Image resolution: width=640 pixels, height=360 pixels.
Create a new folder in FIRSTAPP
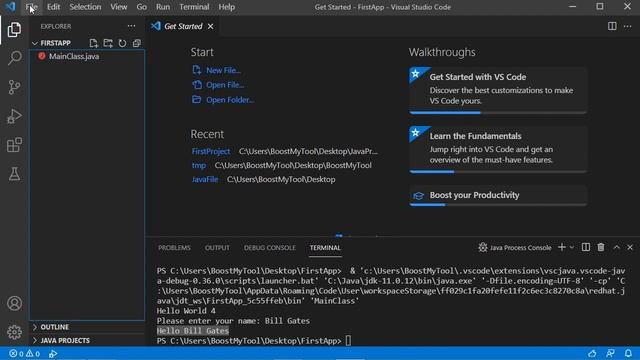click(108, 43)
